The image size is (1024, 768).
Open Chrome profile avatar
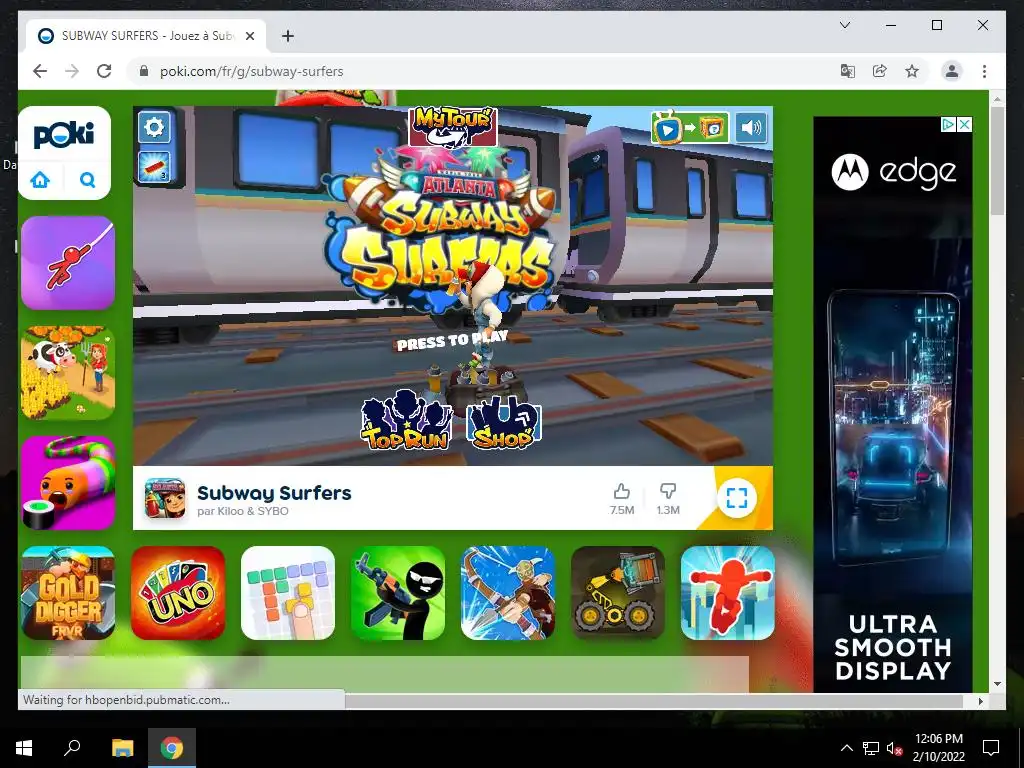[x=952, y=71]
